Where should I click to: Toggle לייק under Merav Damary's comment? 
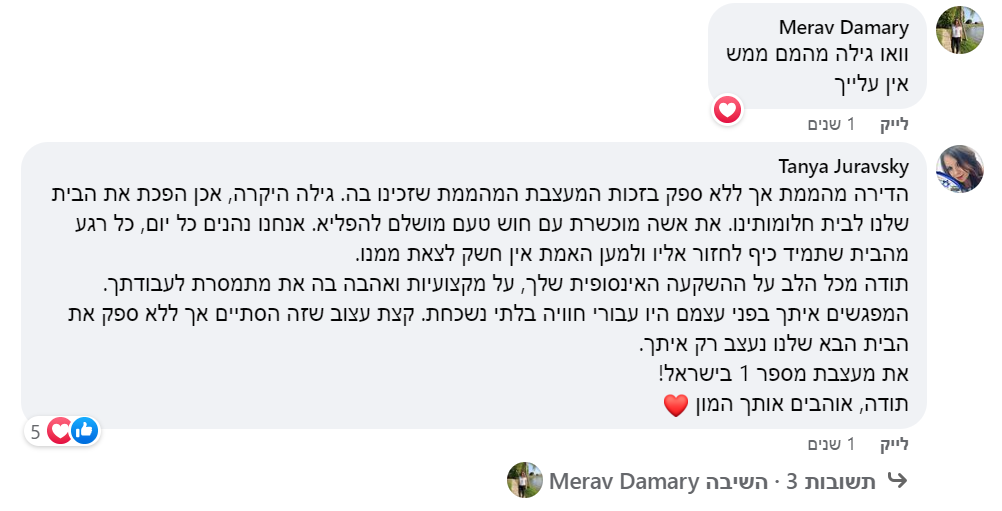click(893, 124)
